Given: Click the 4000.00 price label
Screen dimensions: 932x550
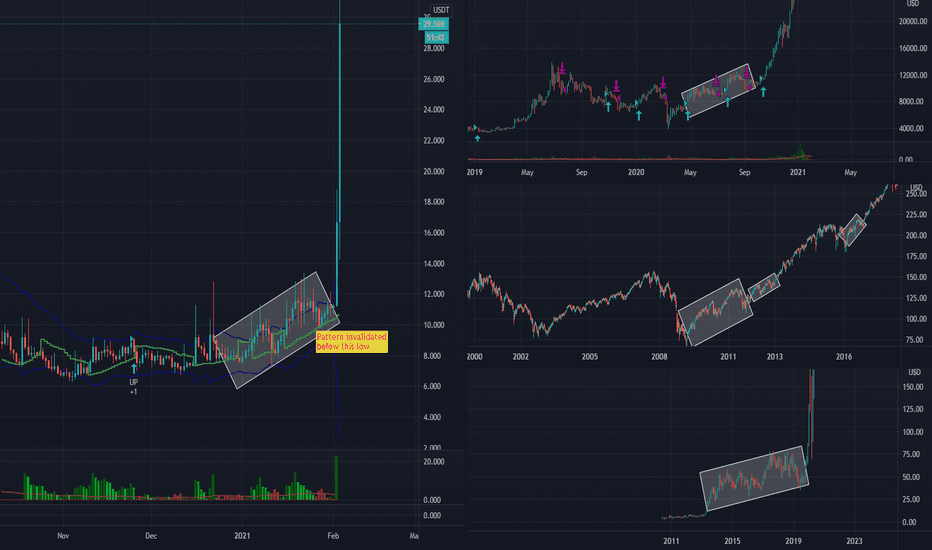Looking at the screenshot, I should 913,128.
